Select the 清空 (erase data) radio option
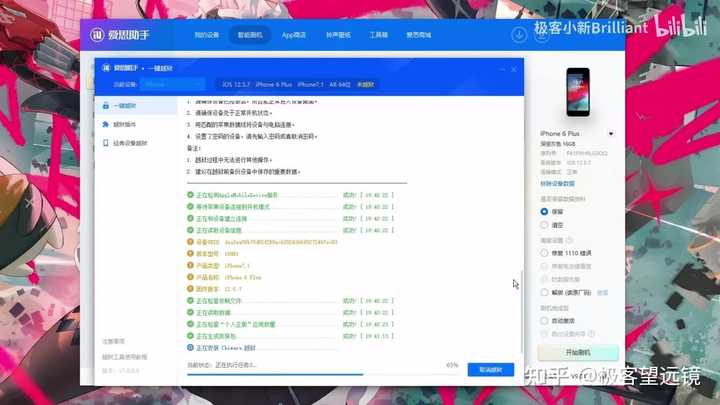This screenshot has height=405, width=720. 544,225
